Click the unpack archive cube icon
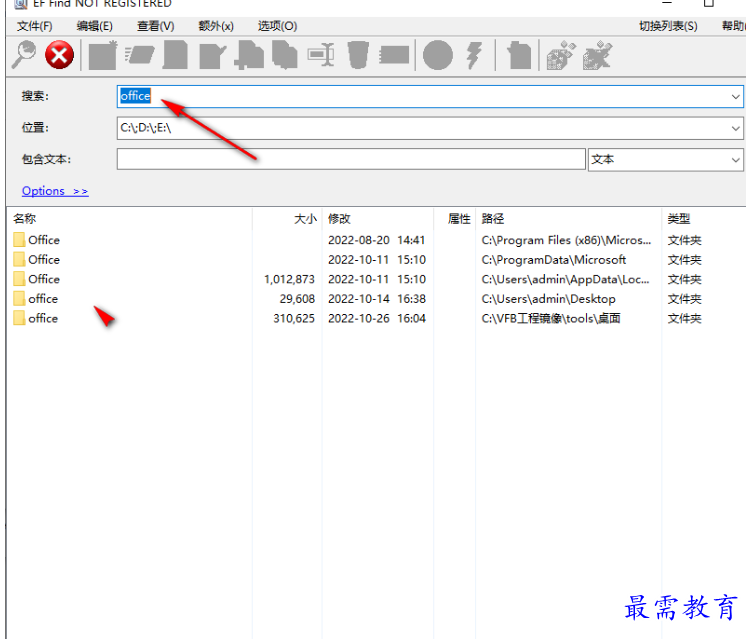The height and width of the screenshot is (639, 746). [x=598, y=55]
